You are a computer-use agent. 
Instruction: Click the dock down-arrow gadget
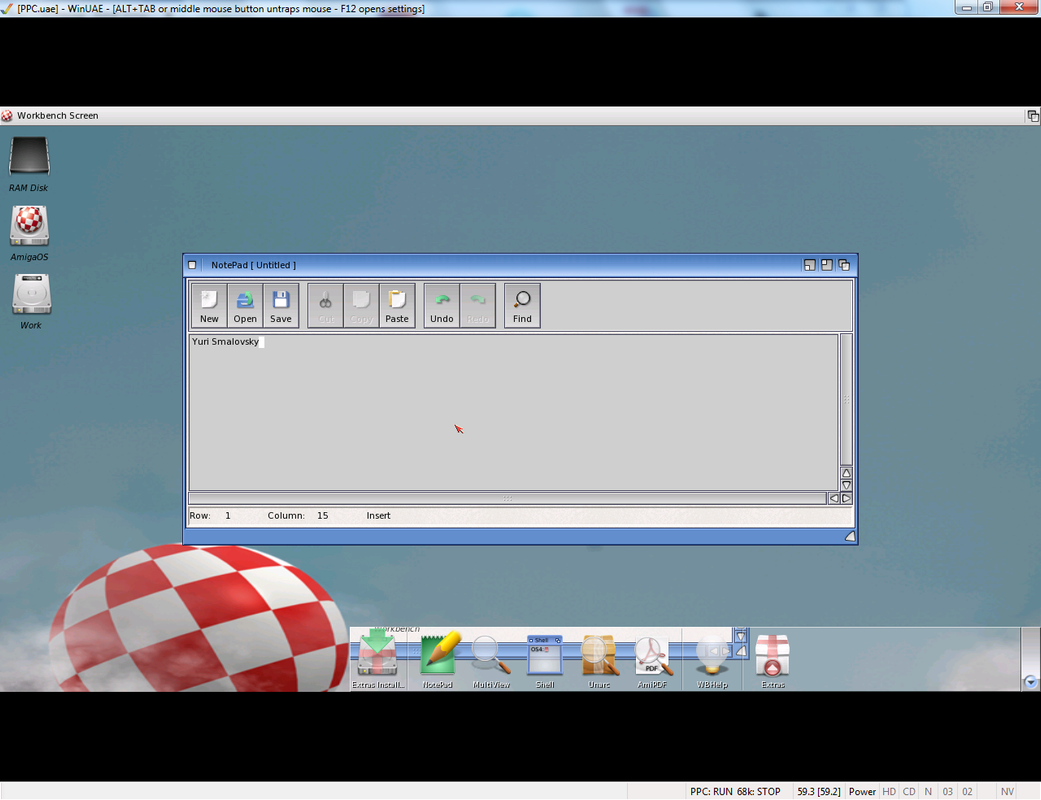[741, 636]
